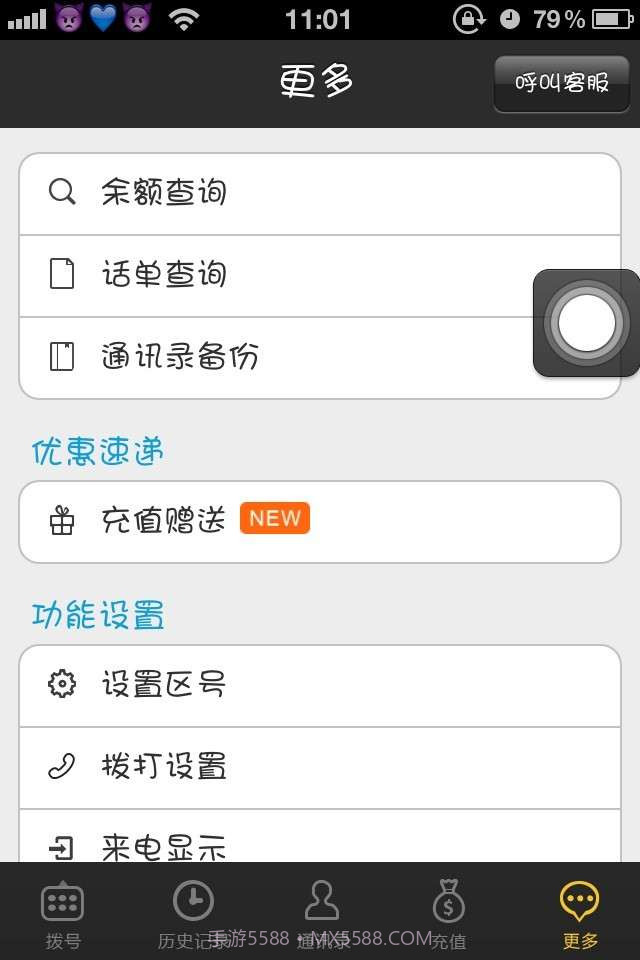The height and width of the screenshot is (960, 640).
Task: Select the 拨打设置 phone hook icon
Action: (x=63, y=766)
